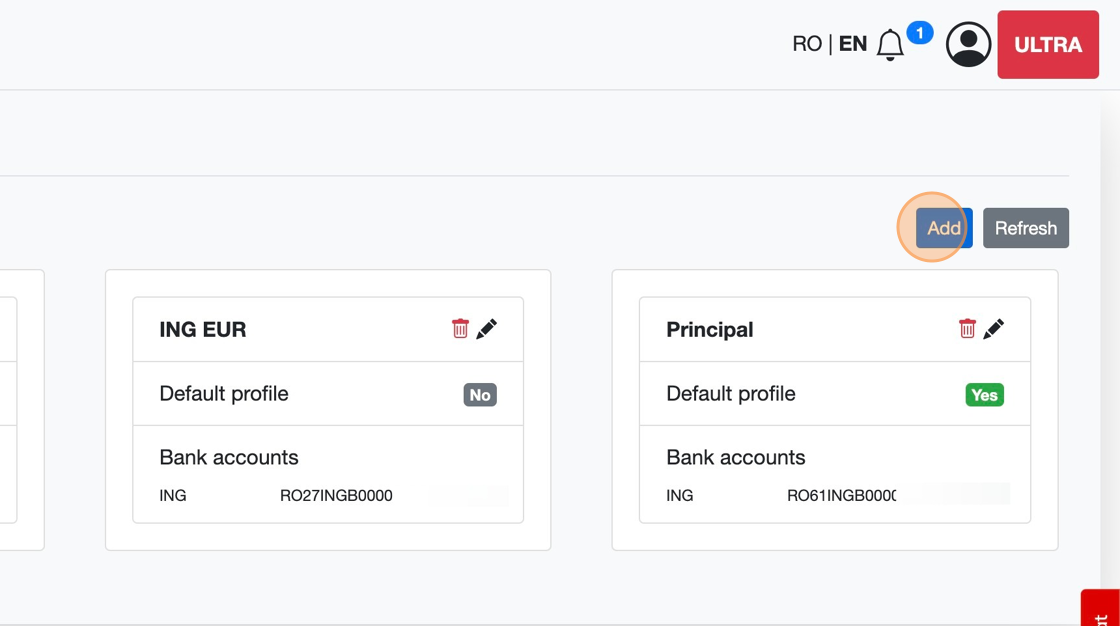
Task: Switch language to EN
Action: [x=853, y=44]
